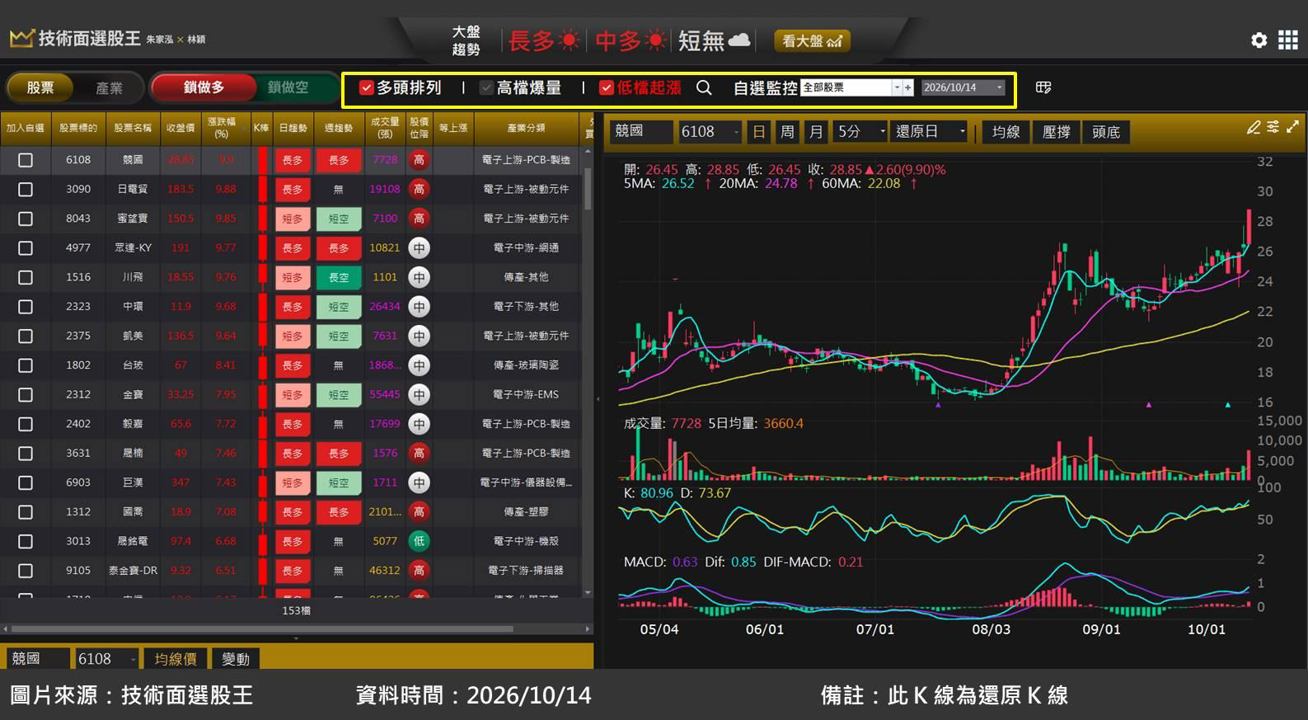The width and height of the screenshot is (1308, 720).
Task: Select the 周 weekly chart period
Action: pyautogui.click(x=788, y=132)
